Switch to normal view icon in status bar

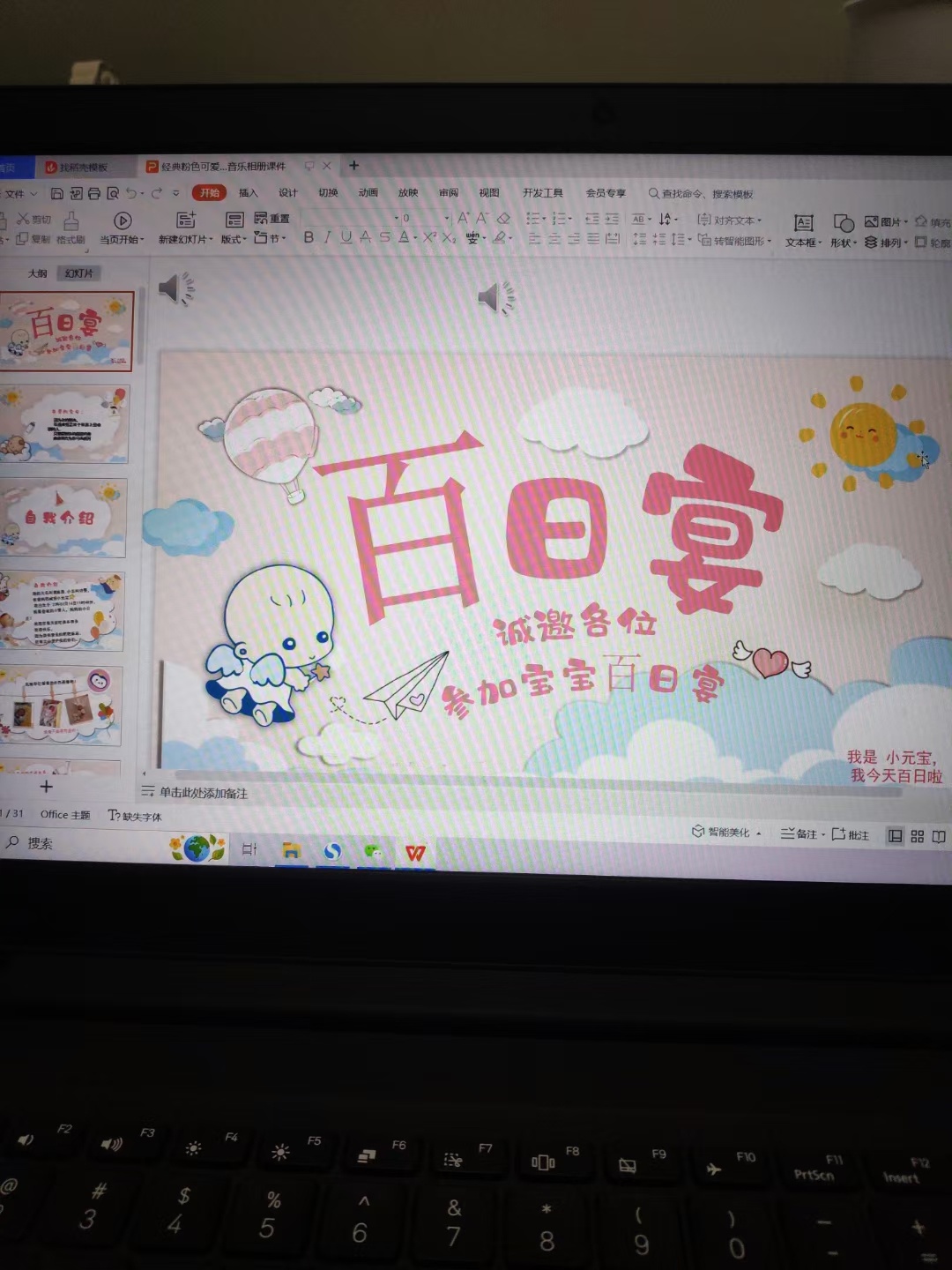pyautogui.click(x=895, y=836)
